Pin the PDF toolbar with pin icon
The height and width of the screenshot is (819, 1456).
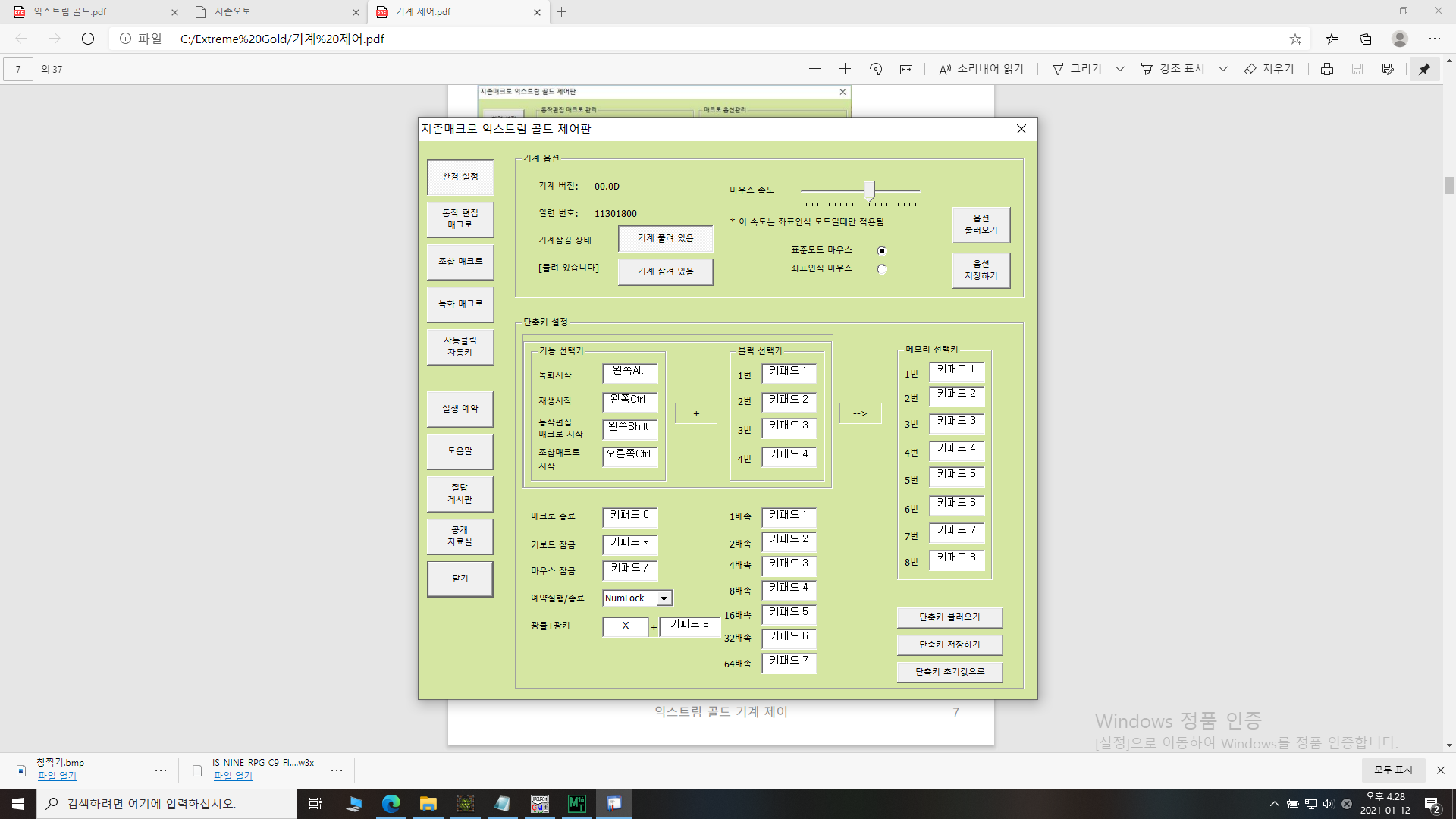(x=1425, y=69)
